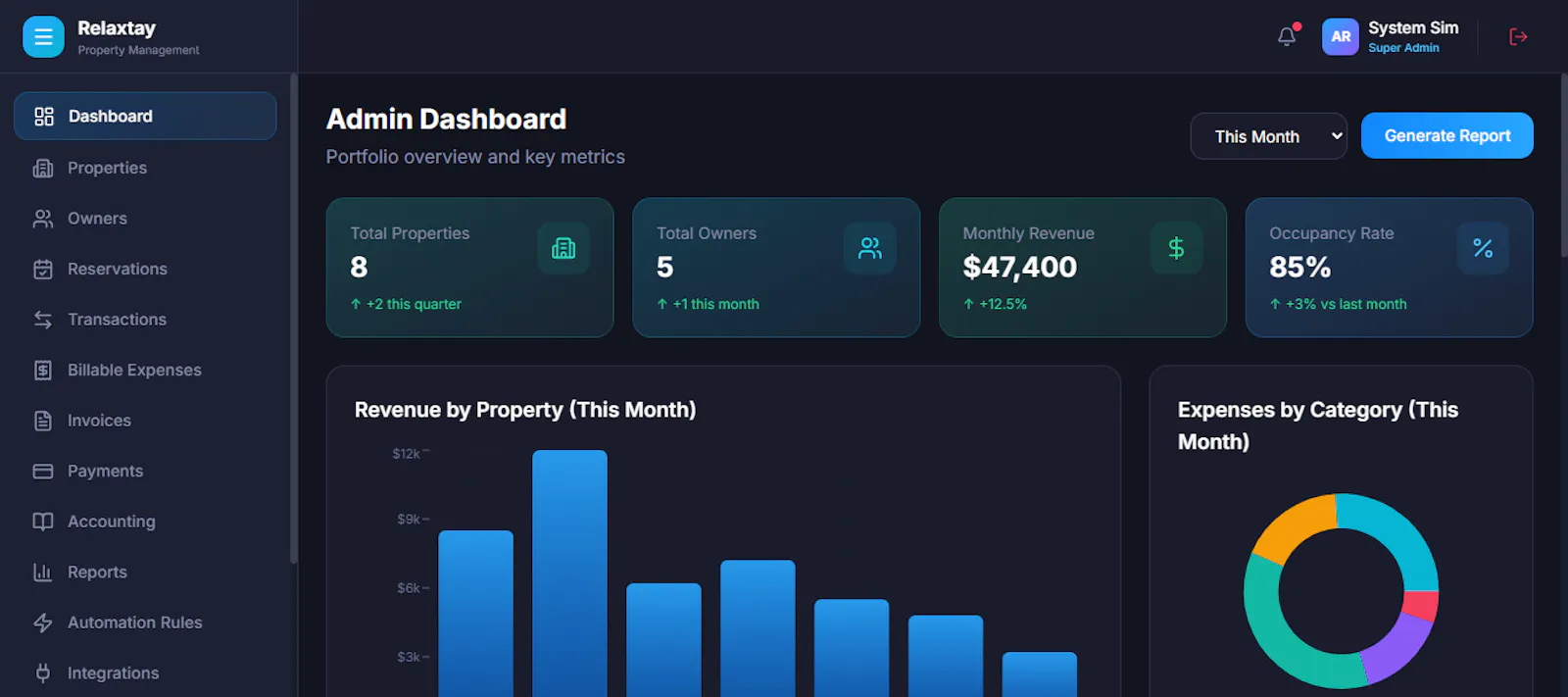The image size is (1568, 697).
Task: Click the percent icon on Occupancy Rate card
Action: click(x=1483, y=248)
